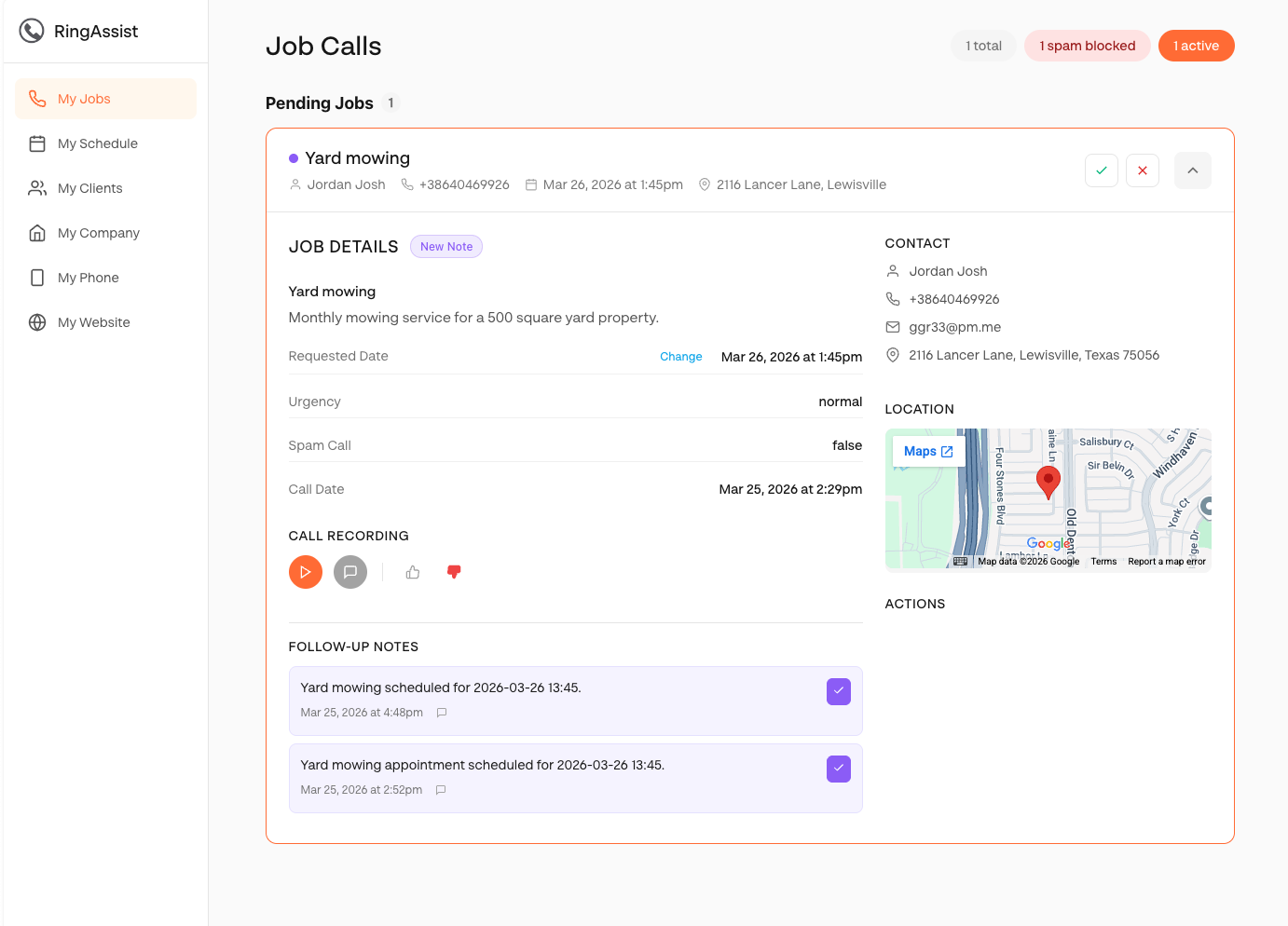Click the red map location pin
1288x926 pixels.
(1048, 483)
